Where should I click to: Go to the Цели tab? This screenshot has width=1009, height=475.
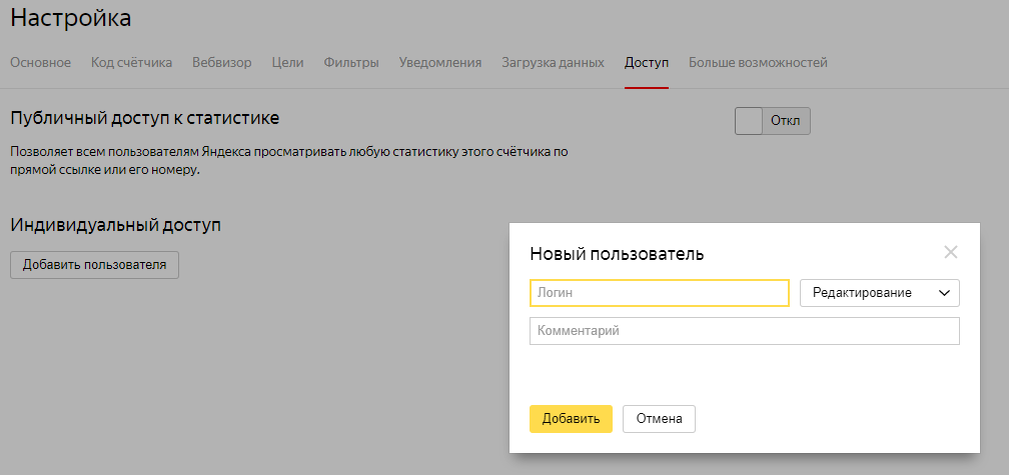pyautogui.click(x=288, y=62)
